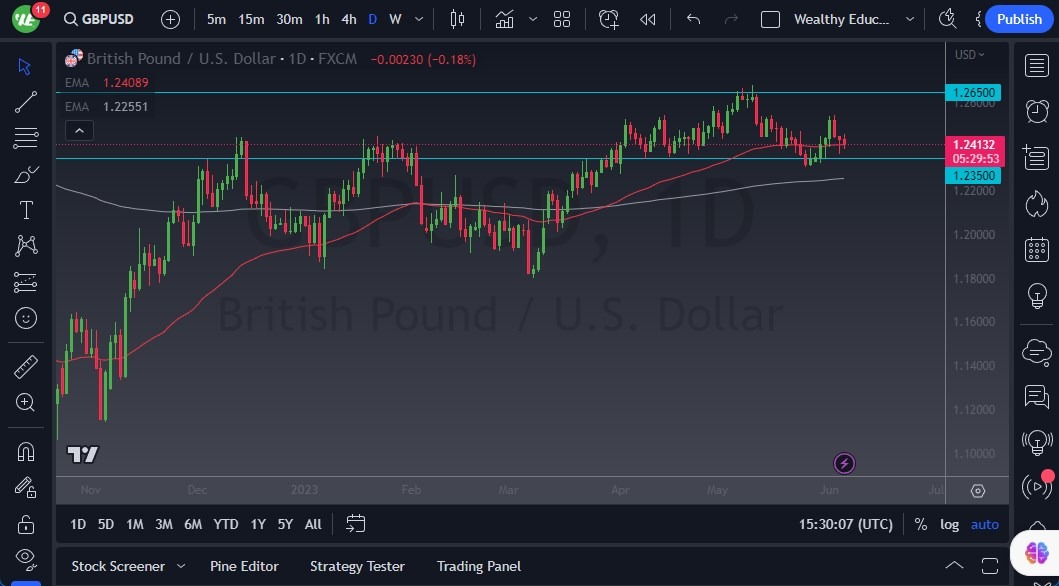
Task: Select the Trend Line tool
Action: pos(25,101)
